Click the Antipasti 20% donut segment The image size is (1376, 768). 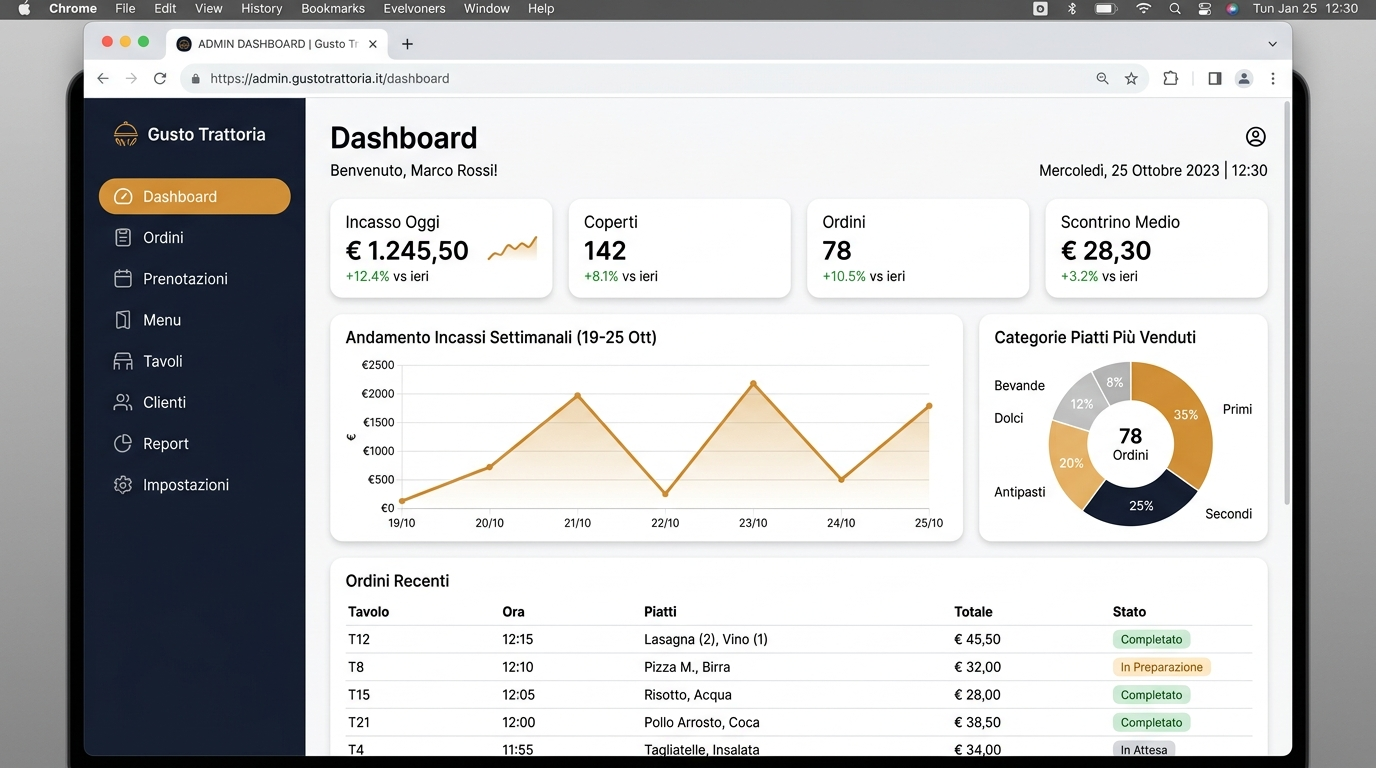point(1070,462)
